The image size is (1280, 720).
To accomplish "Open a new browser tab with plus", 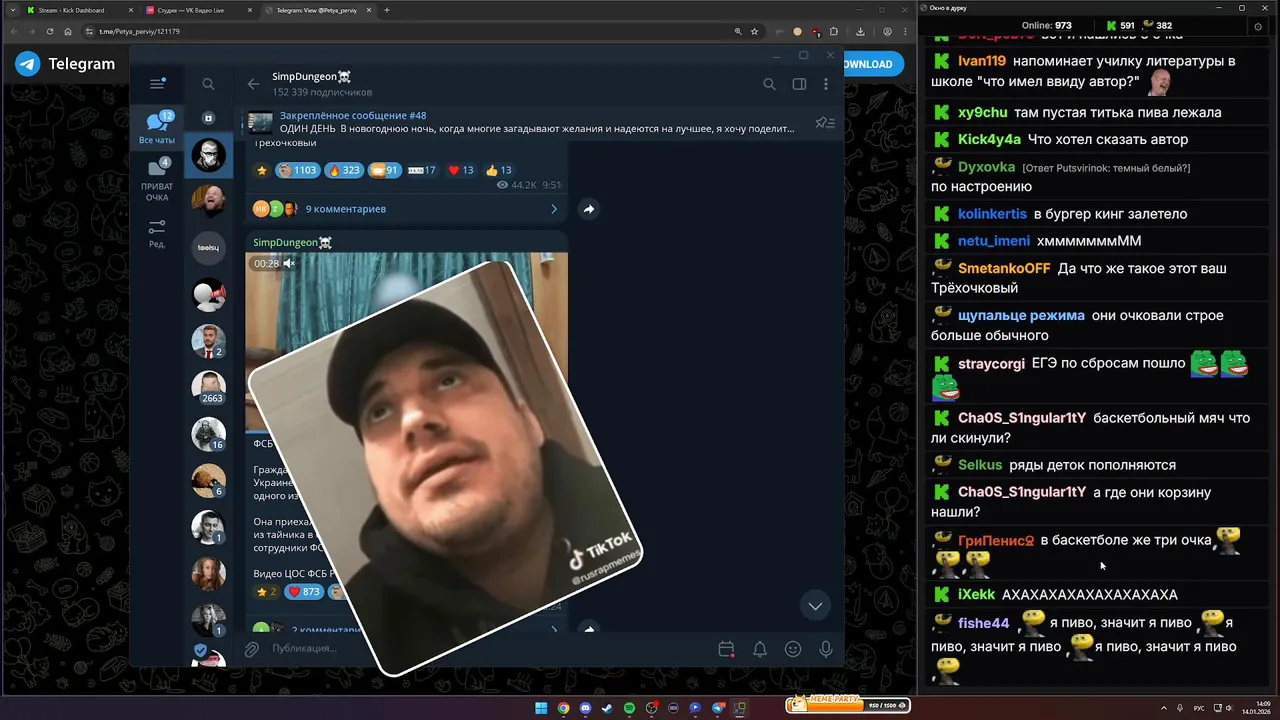I will tap(387, 10).
